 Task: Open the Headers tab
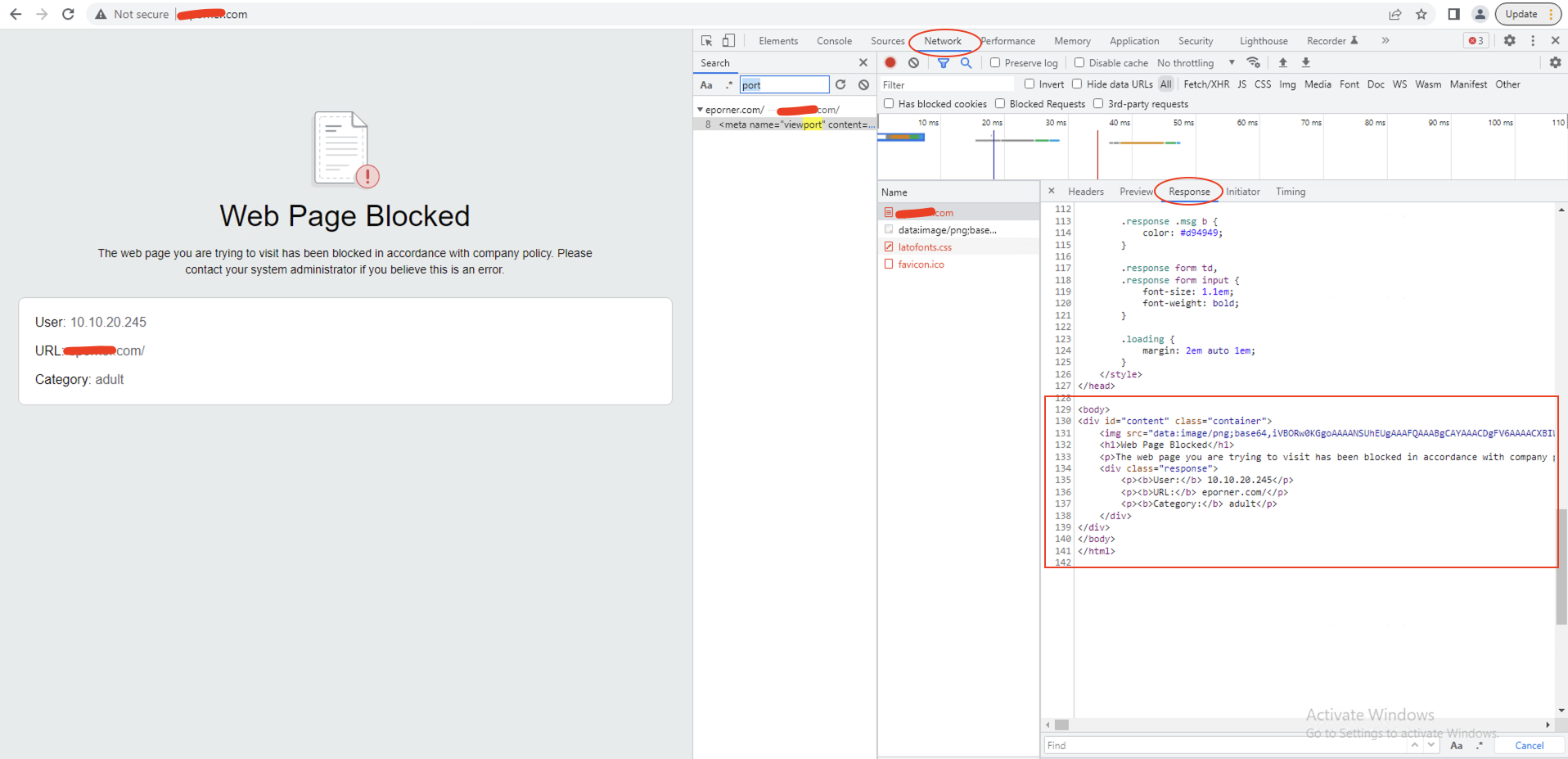(1085, 192)
